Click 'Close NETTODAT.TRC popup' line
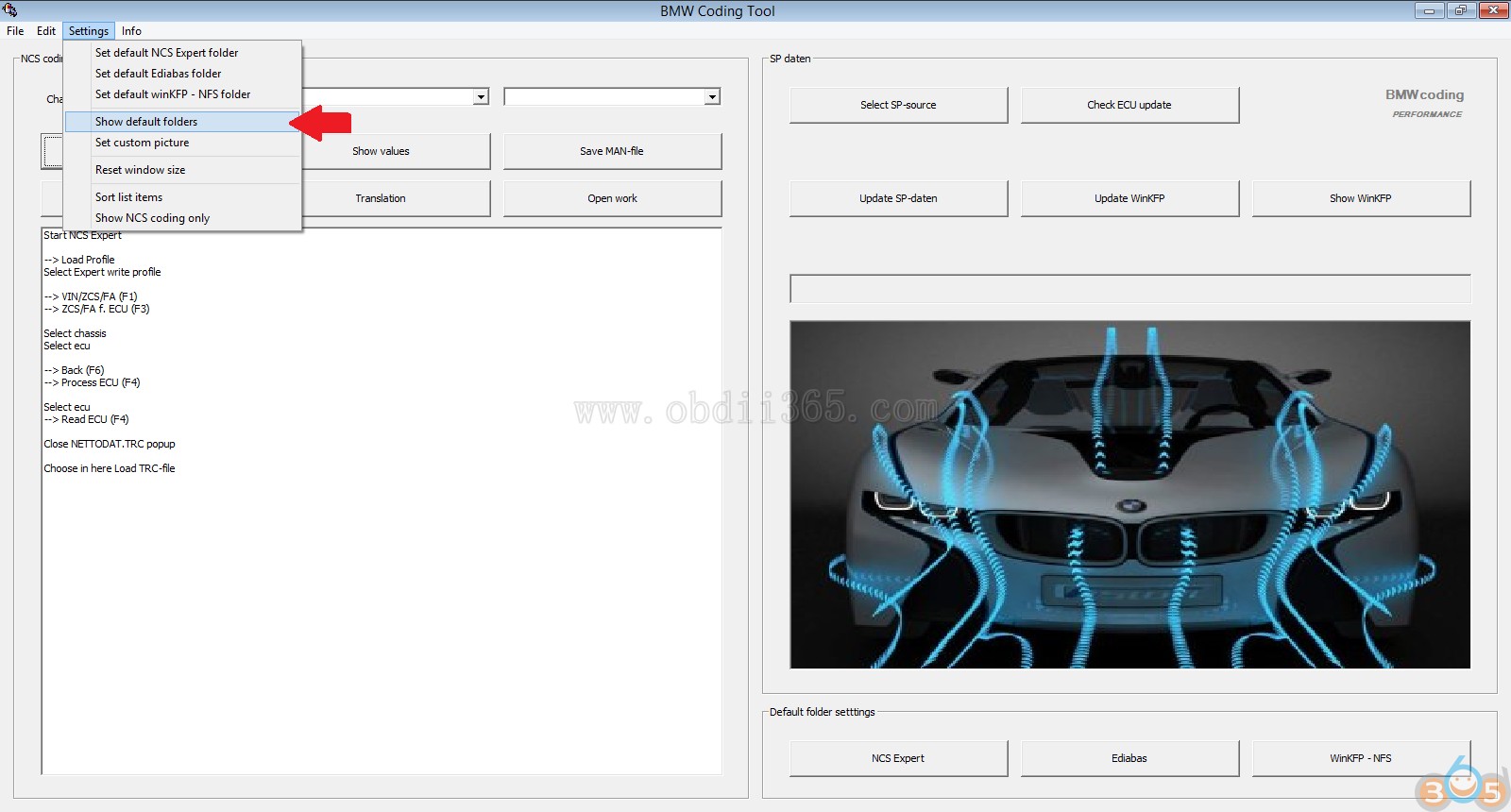Screen dimensions: 1511x812 click(x=110, y=444)
